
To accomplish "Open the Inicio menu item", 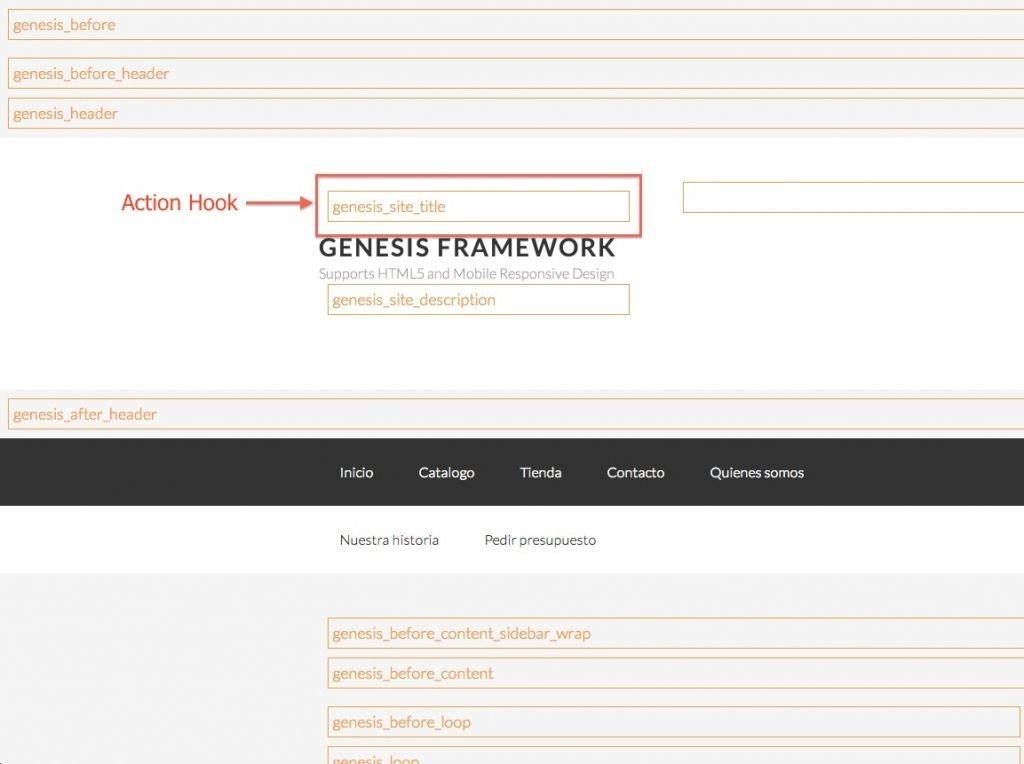I will click(x=356, y=473).
